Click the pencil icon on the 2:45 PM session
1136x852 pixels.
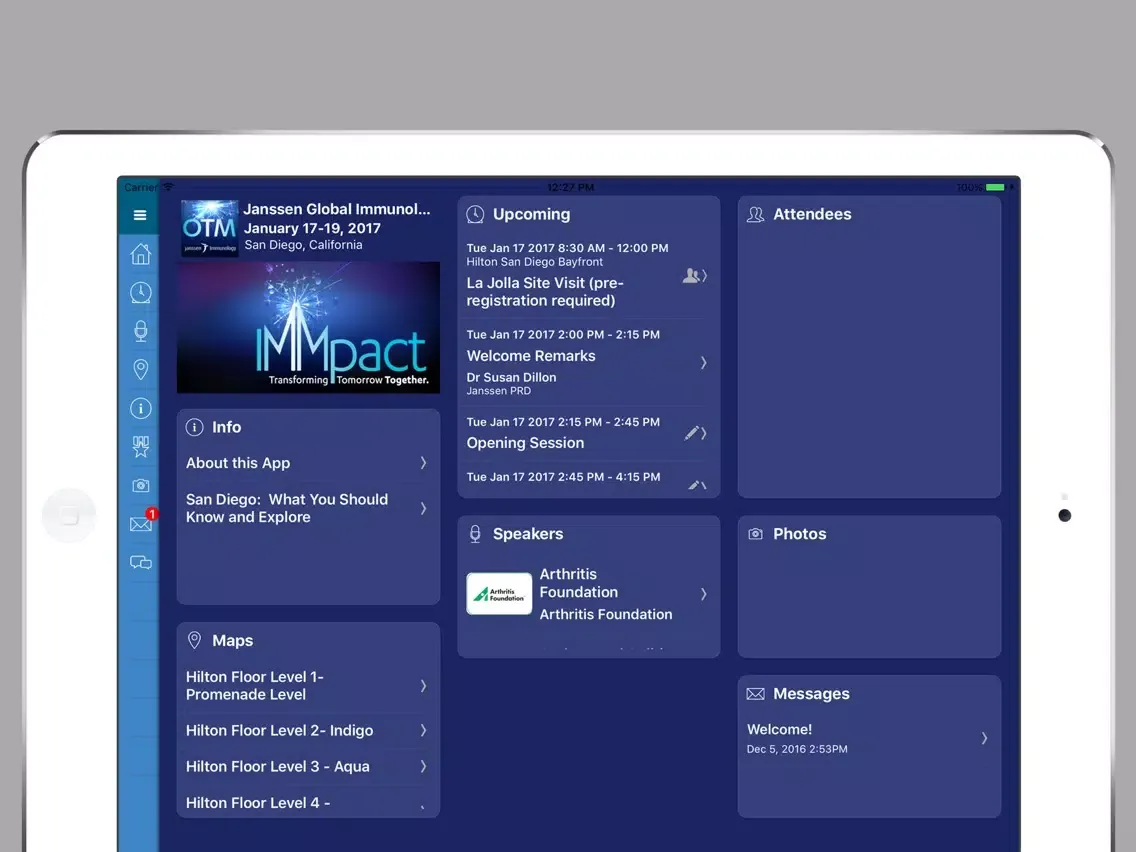pos(694,485)
